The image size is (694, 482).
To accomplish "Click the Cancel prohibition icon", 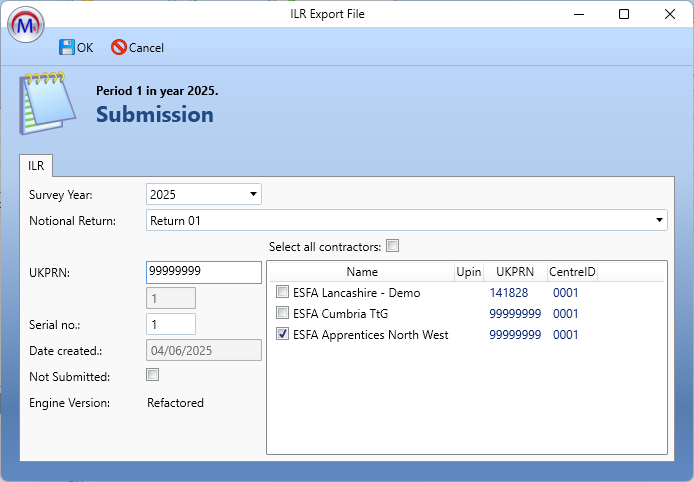I will [x=119, y=47].
